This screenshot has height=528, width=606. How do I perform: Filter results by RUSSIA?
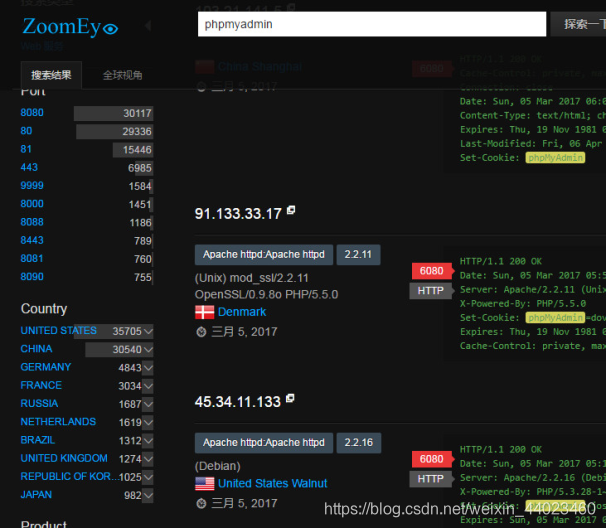39,403
